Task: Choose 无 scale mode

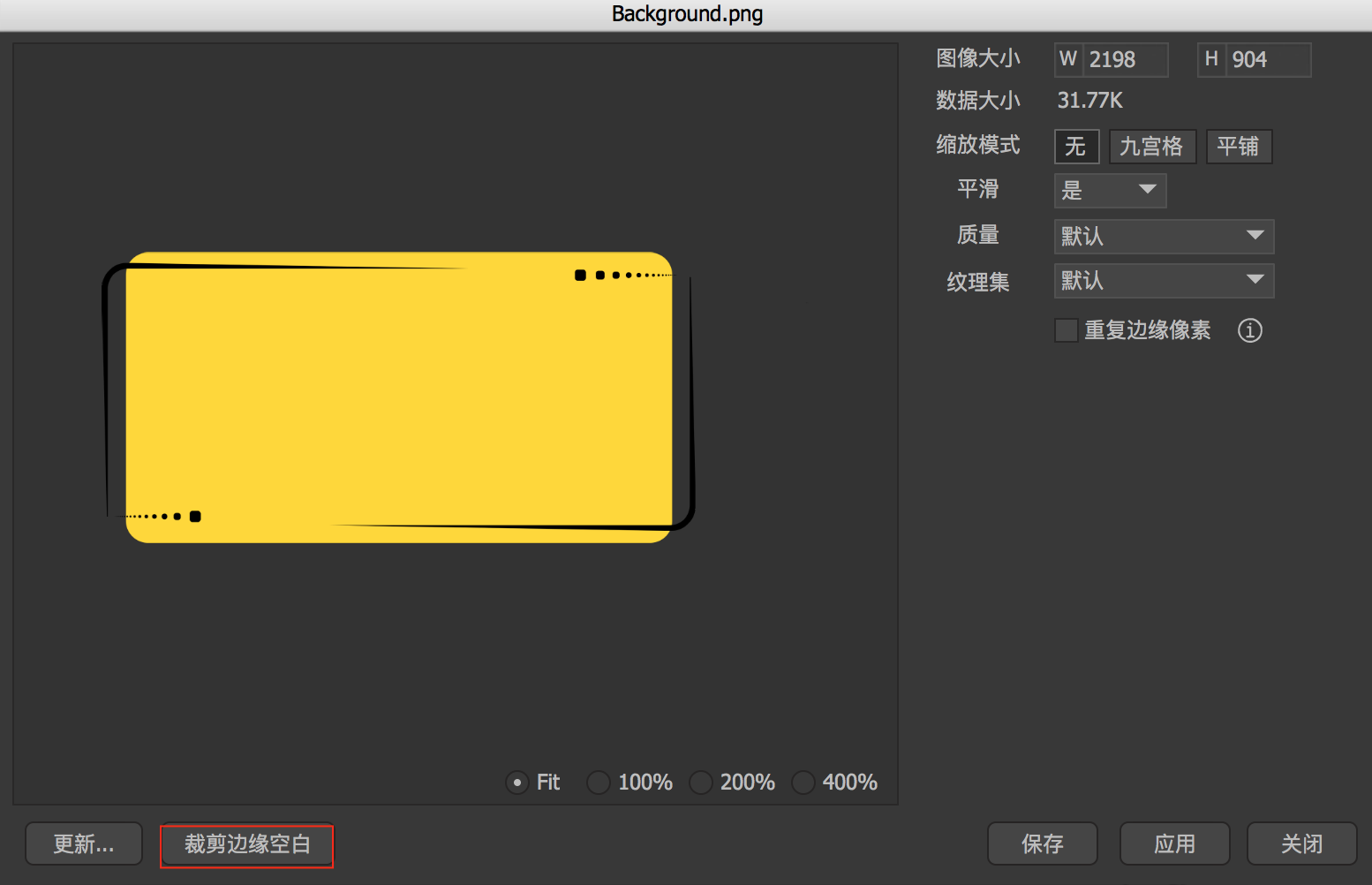Action: click(1075, 147)
